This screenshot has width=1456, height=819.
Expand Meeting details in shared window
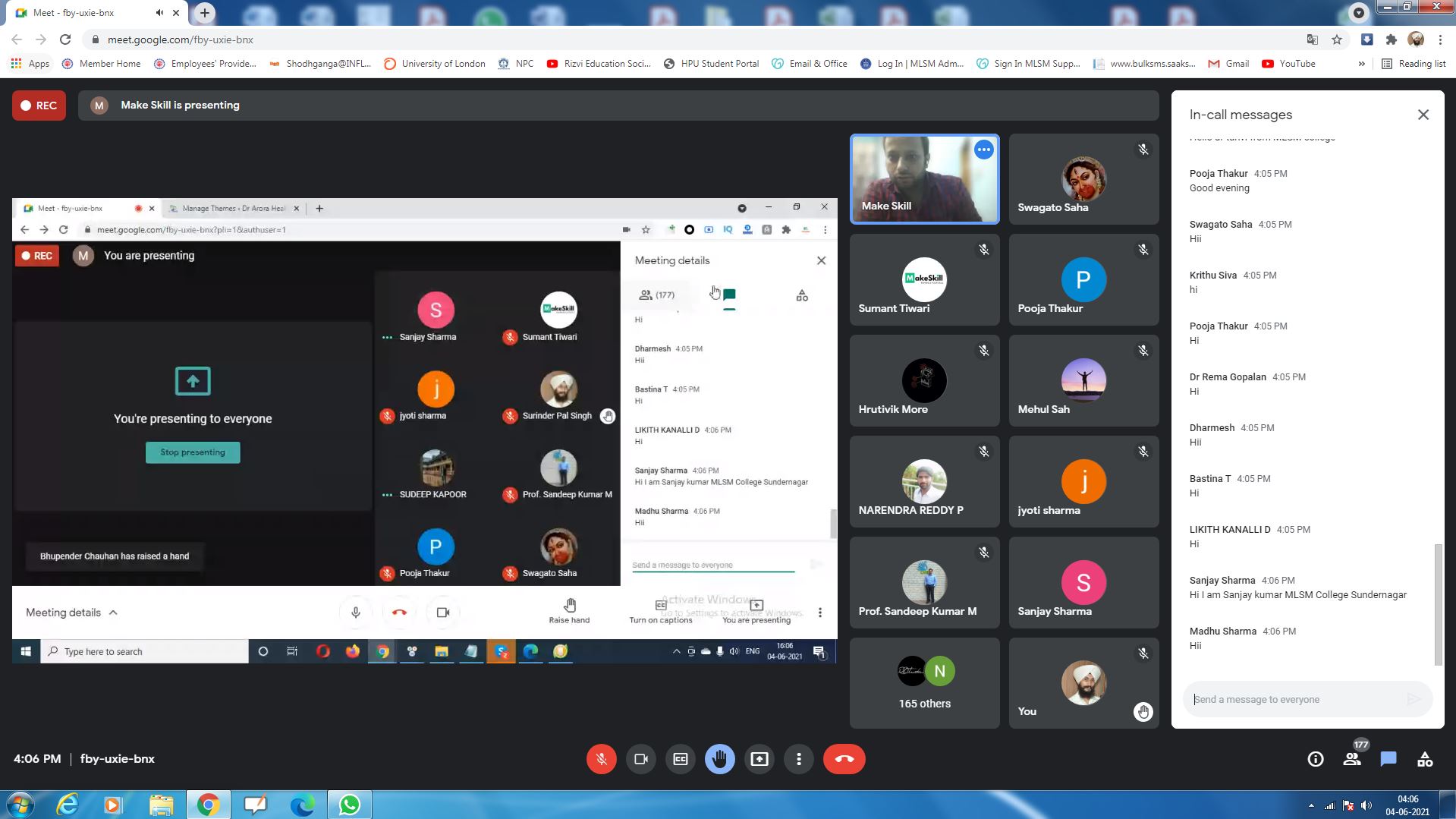pyautogui.click(x=71, y=613)
